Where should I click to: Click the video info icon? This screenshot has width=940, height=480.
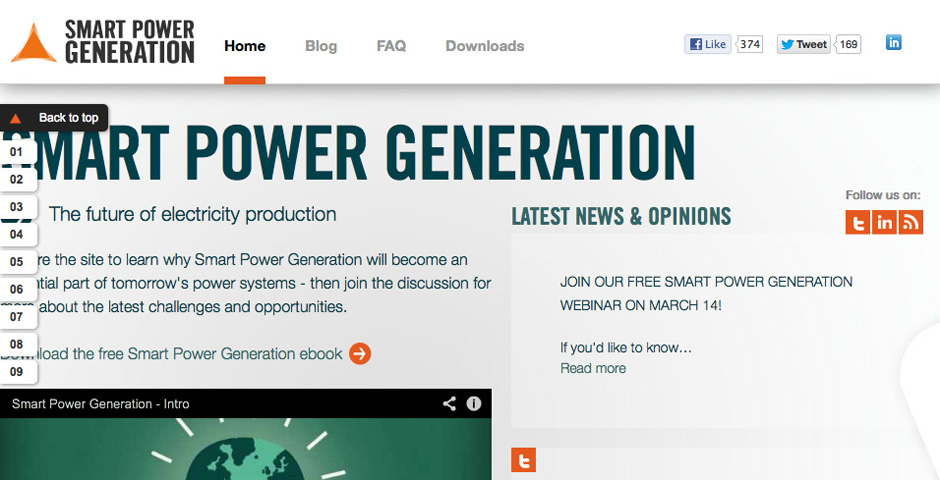tap(474, 403)
